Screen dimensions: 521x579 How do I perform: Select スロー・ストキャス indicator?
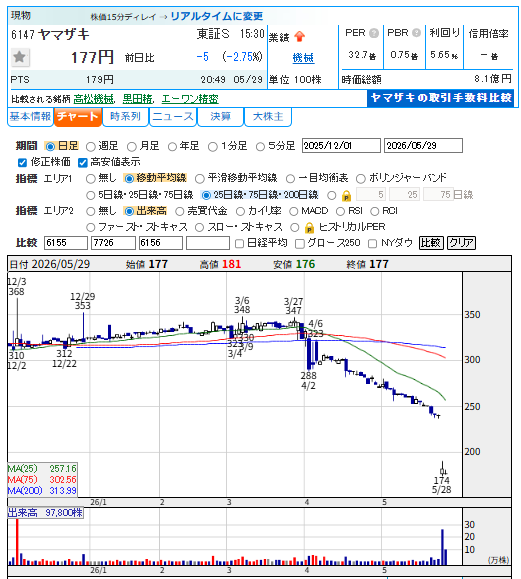coord(199,227)
